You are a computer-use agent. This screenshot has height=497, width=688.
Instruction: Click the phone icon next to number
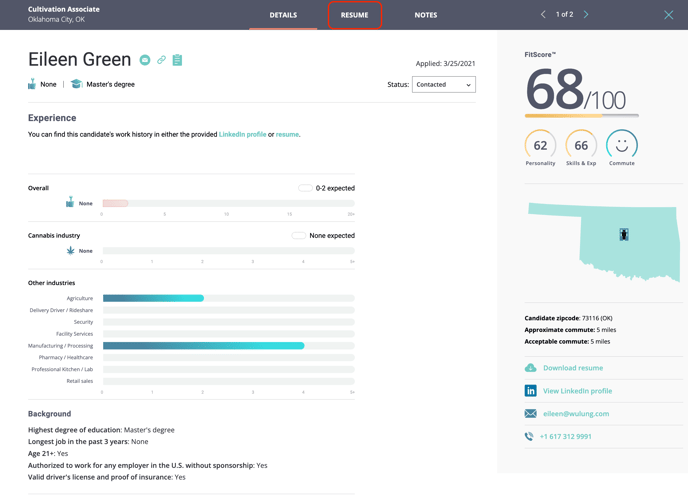pos(529,437)
